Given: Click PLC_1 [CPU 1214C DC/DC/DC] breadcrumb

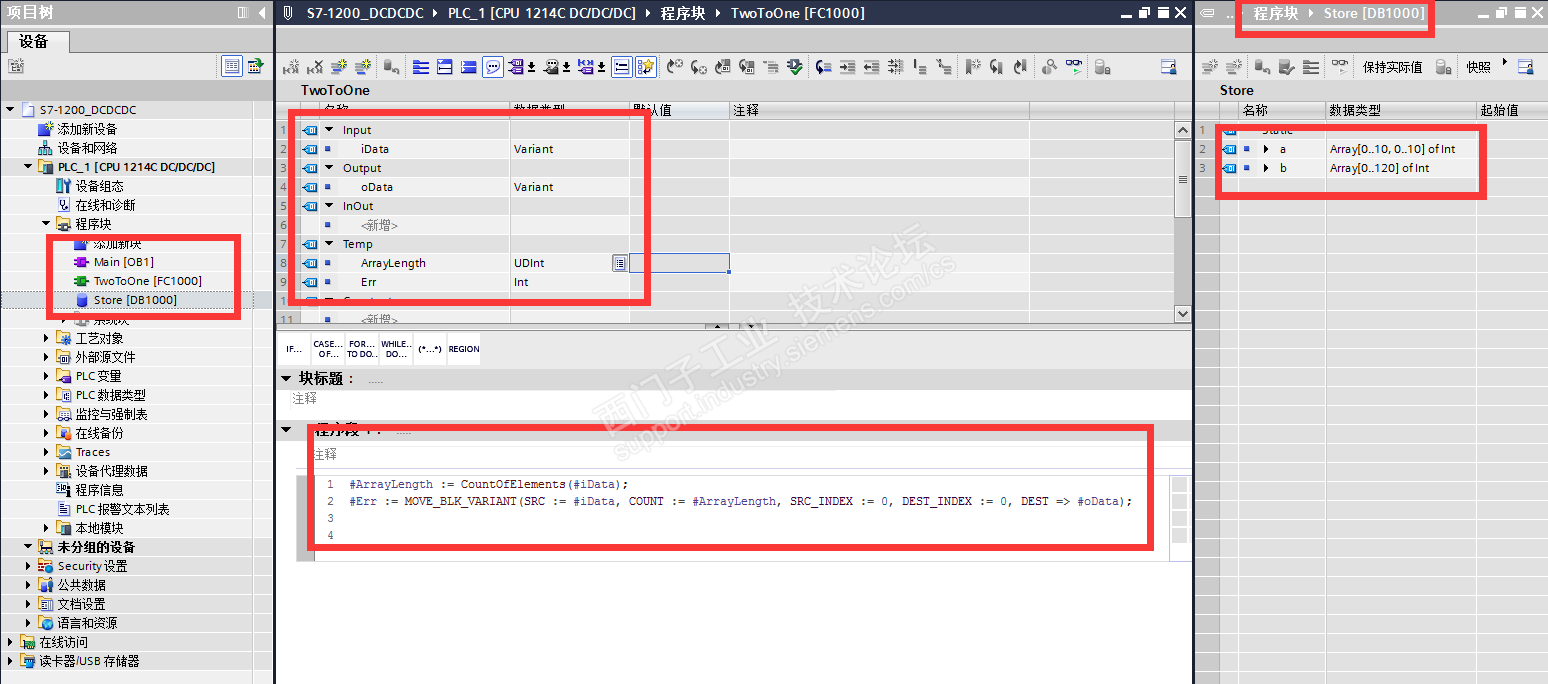Looking at the screenshot, I should [541, 13].
